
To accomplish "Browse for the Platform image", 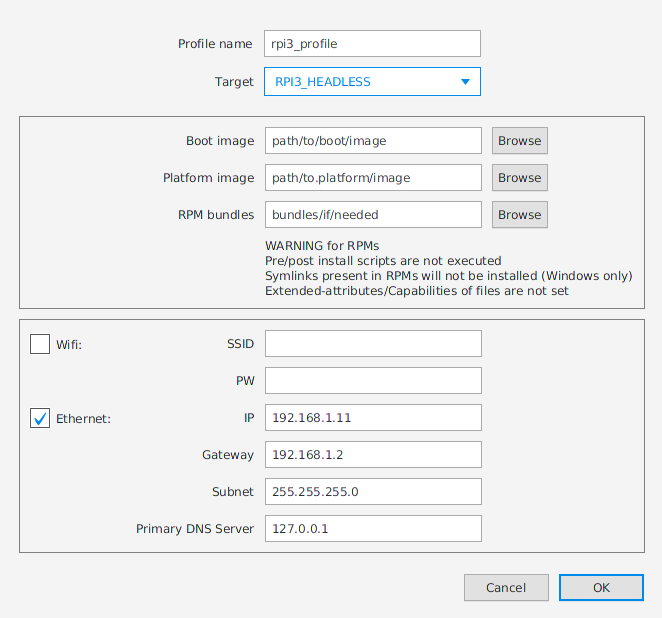I will 519,178.
